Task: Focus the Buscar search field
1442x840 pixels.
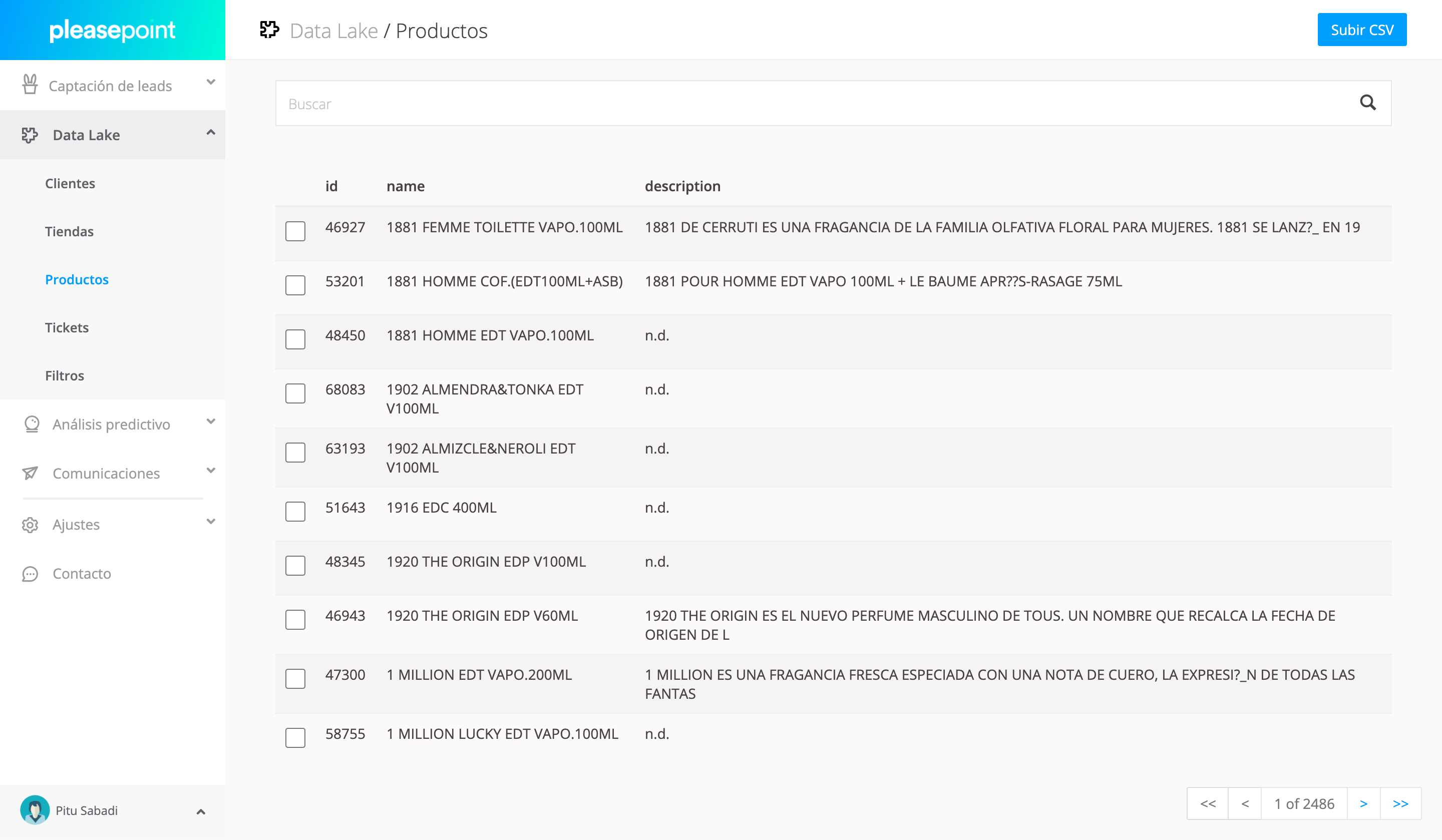Action: coord(801,104)
